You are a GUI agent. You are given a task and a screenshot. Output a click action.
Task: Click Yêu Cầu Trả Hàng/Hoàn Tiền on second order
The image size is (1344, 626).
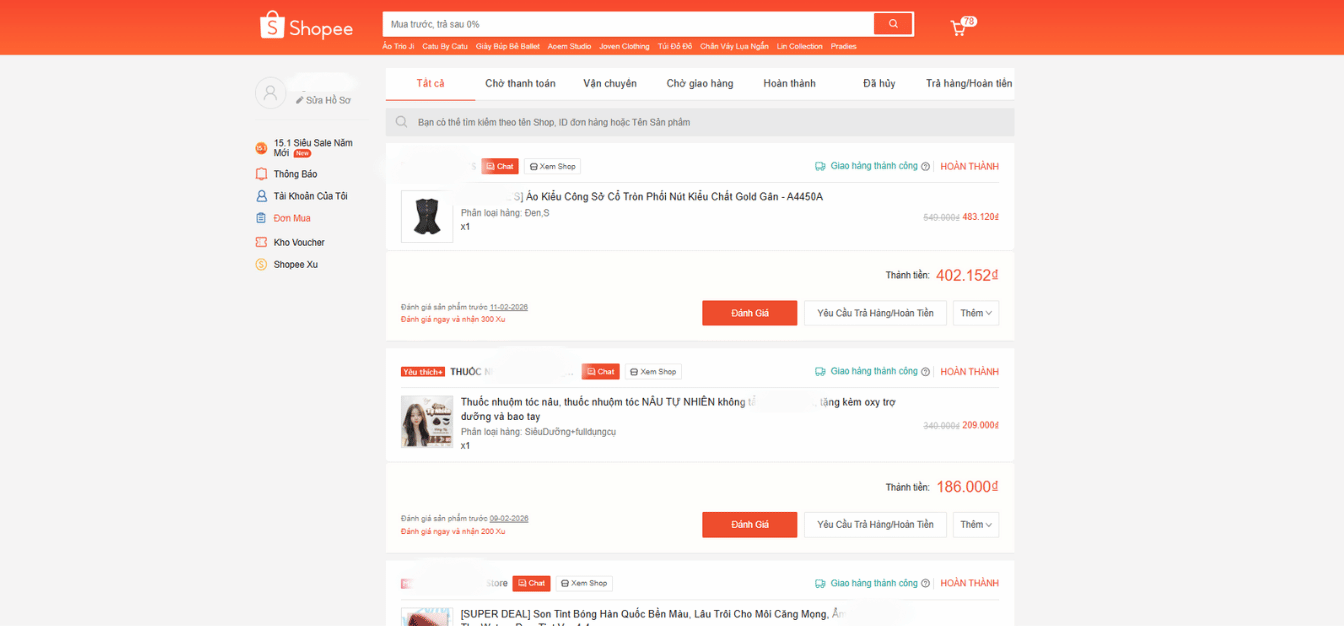[x=875, y=525]
